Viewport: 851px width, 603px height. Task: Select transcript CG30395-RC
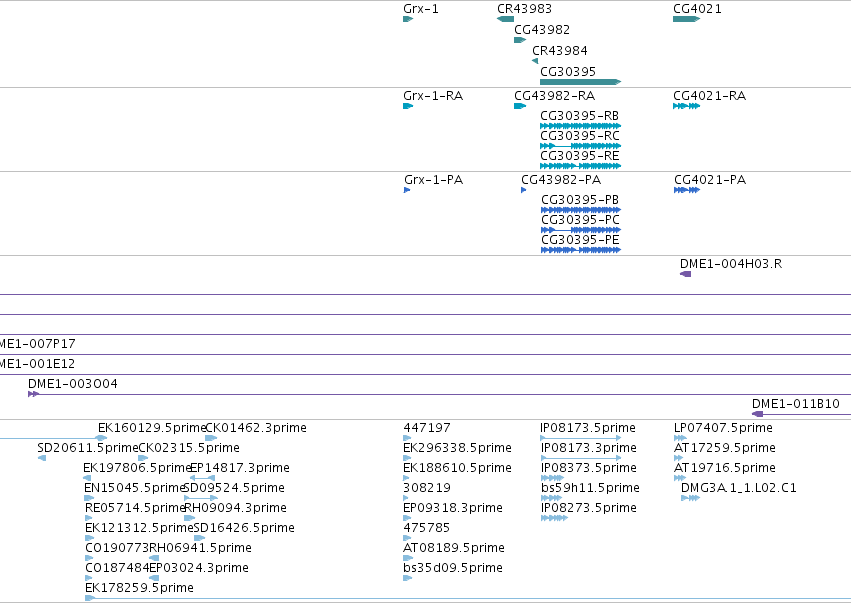coord(580,136)
